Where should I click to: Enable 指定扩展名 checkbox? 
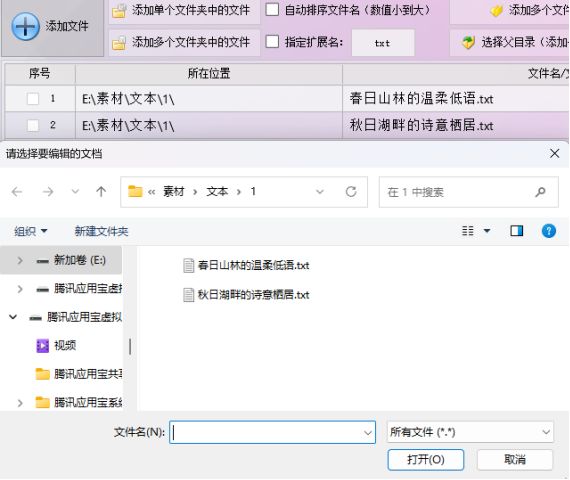tap(272, 42)
